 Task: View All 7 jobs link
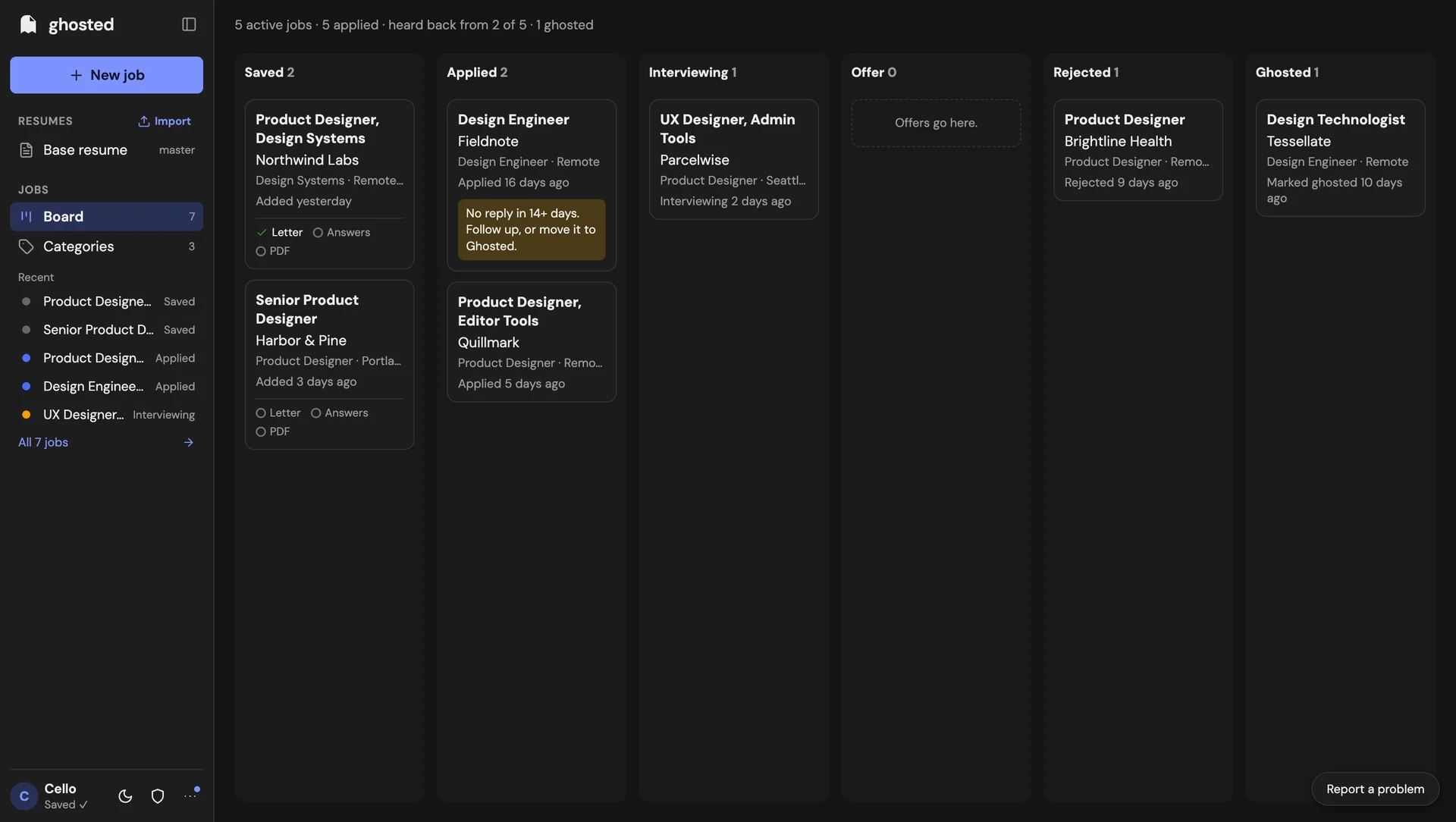point(43,442)
